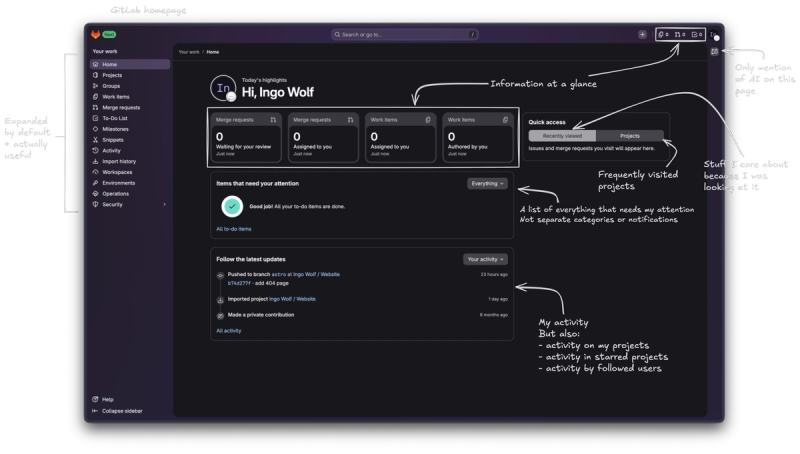Click the Milestones sidebar icon
800x454 pixels.
point(95,129)
